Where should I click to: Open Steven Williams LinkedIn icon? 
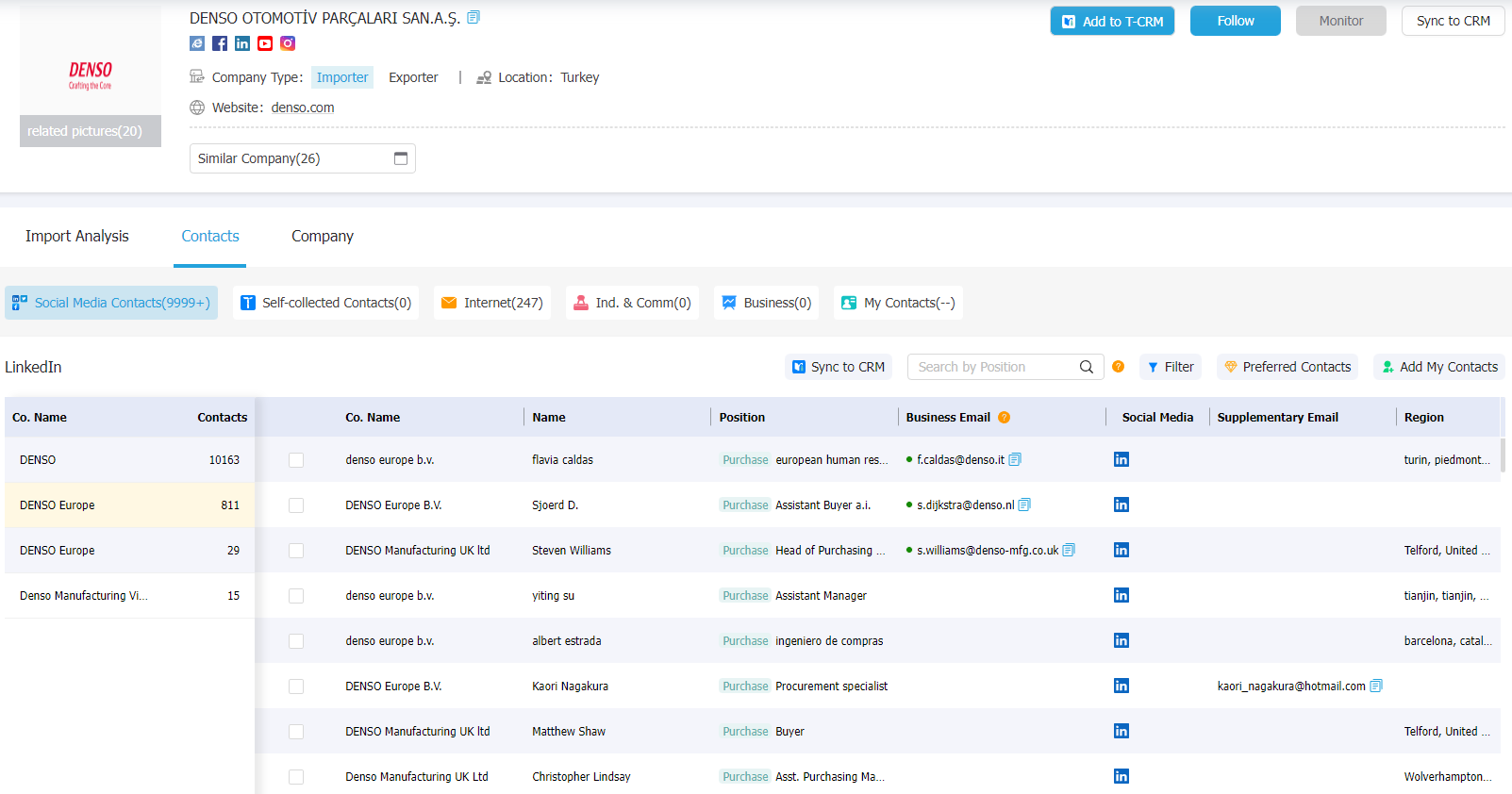[1122, 550]
